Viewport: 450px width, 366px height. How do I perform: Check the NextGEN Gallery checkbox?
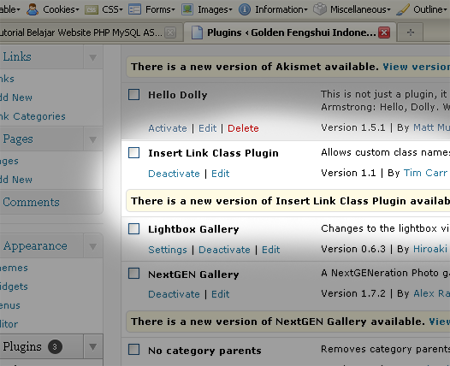134,274
